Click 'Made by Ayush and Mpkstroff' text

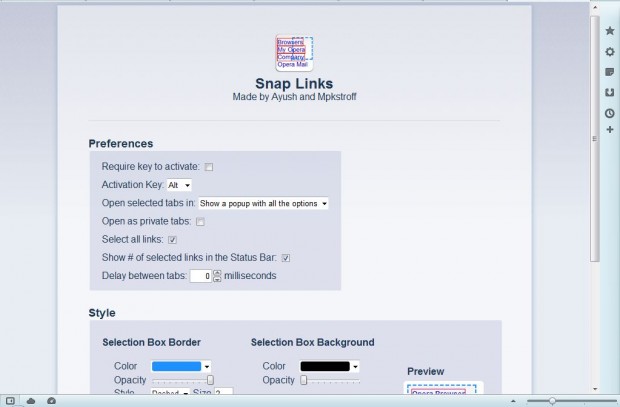coord(295,97)
